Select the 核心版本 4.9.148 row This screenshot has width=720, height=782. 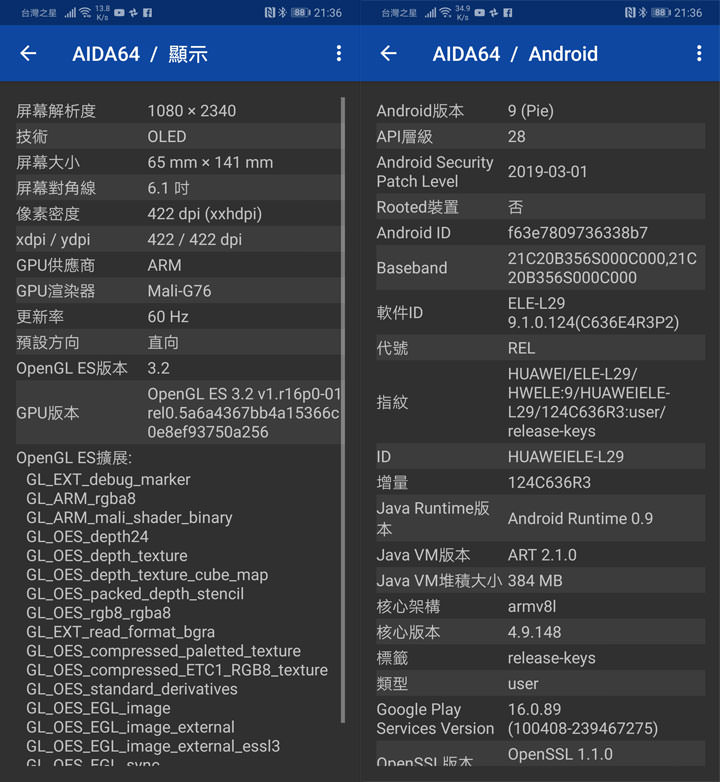(x=540, y=632)
